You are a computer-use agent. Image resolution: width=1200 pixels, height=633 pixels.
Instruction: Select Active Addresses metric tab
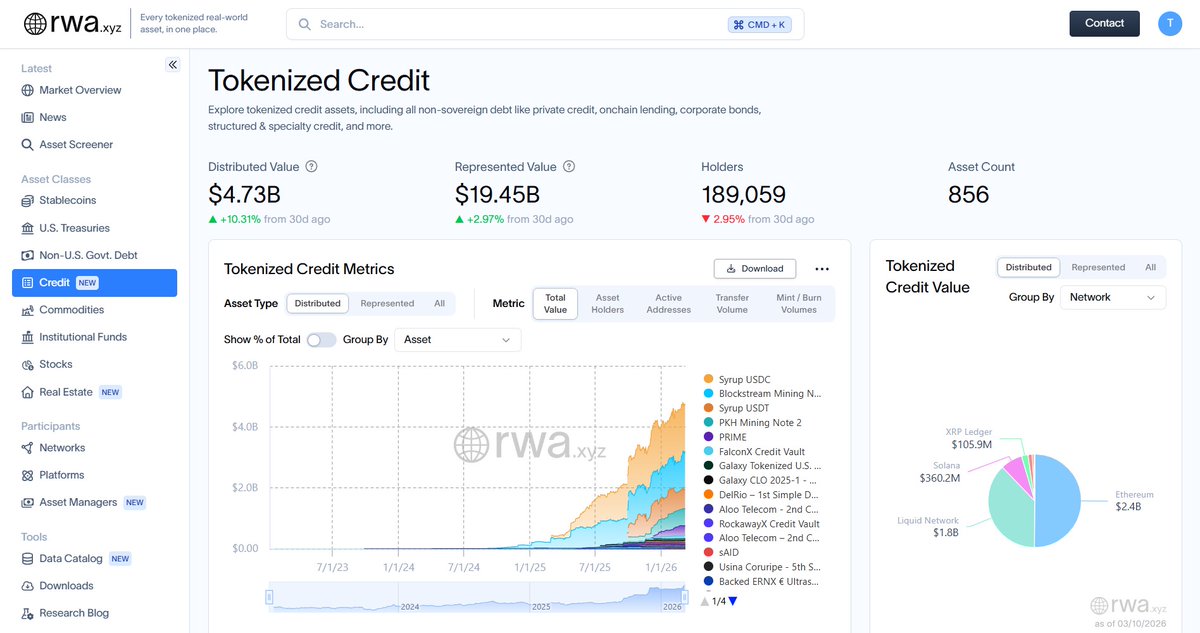(x=668, y=304)
